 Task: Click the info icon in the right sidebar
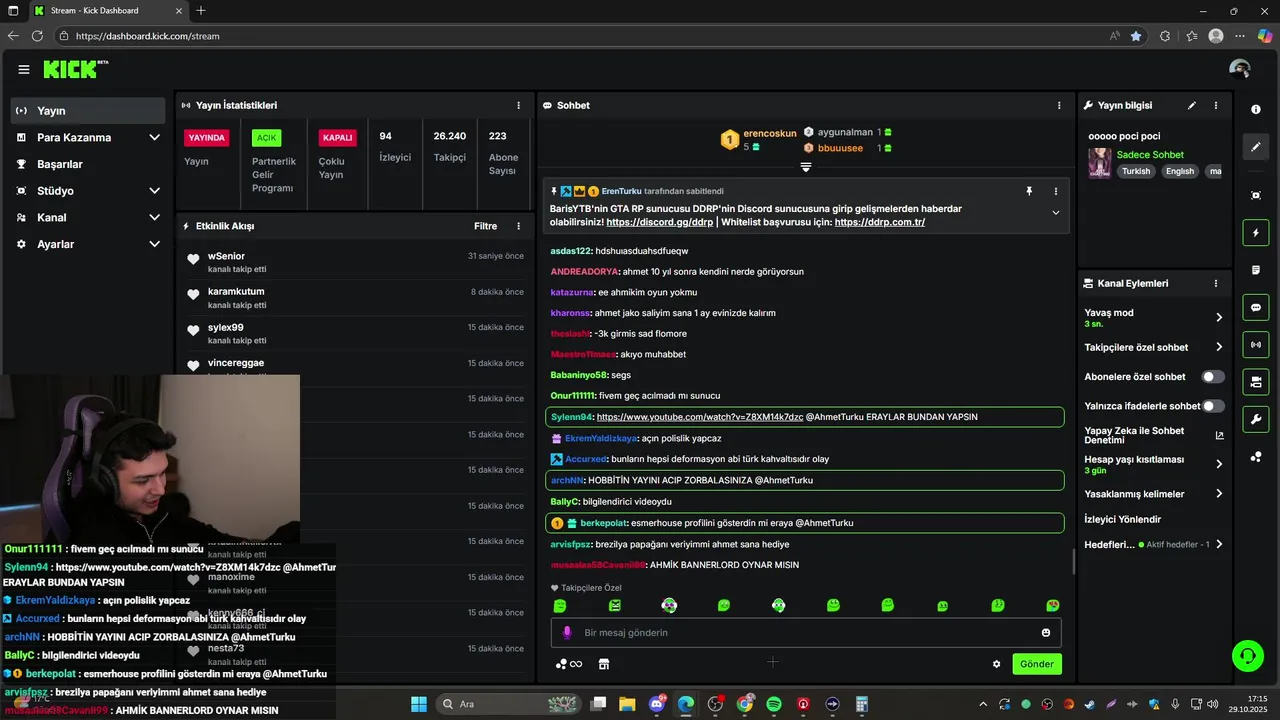pos(1256,109)
